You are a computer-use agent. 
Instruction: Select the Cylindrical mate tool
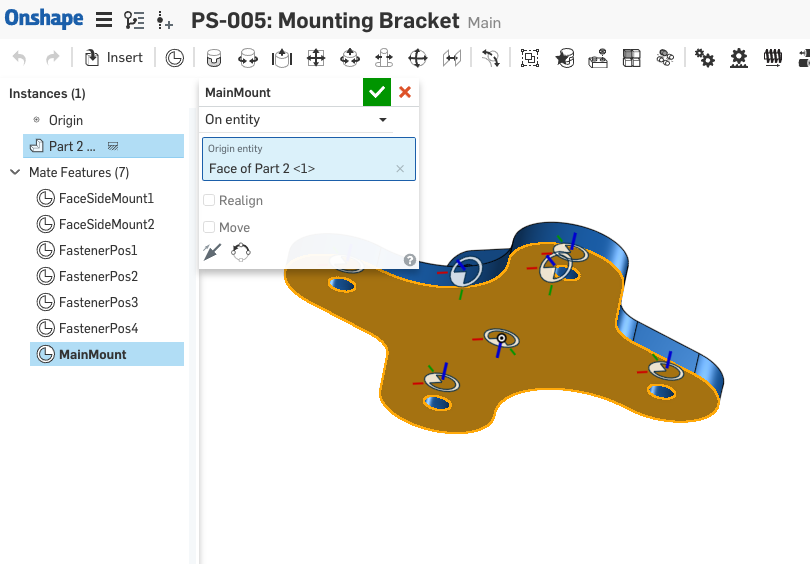tap(350, 57)
